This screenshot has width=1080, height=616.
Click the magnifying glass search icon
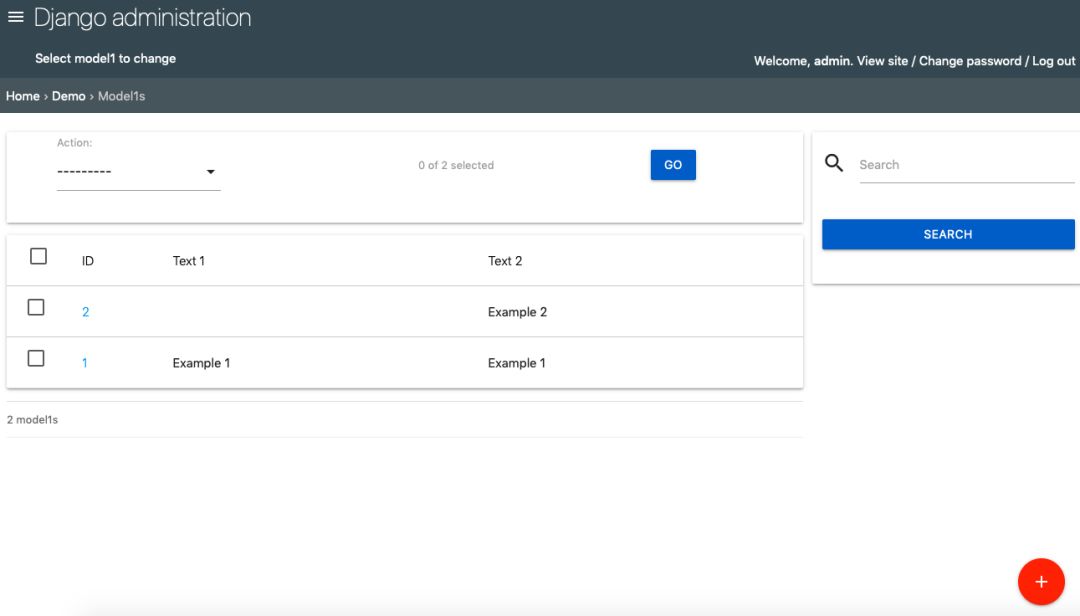coord(833,163)
